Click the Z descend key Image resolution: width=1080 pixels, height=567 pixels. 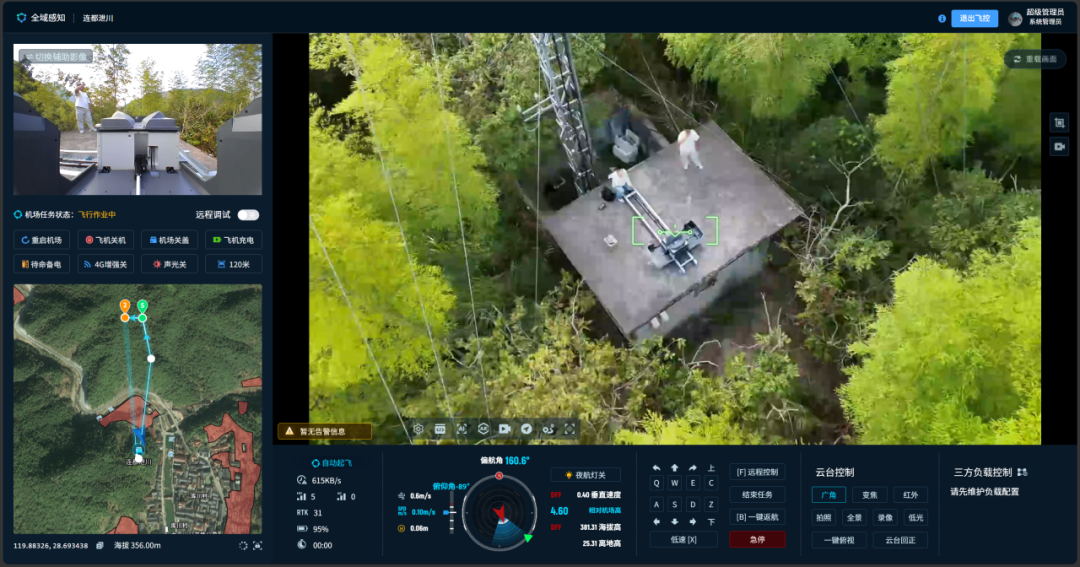[x=711, y=504]
